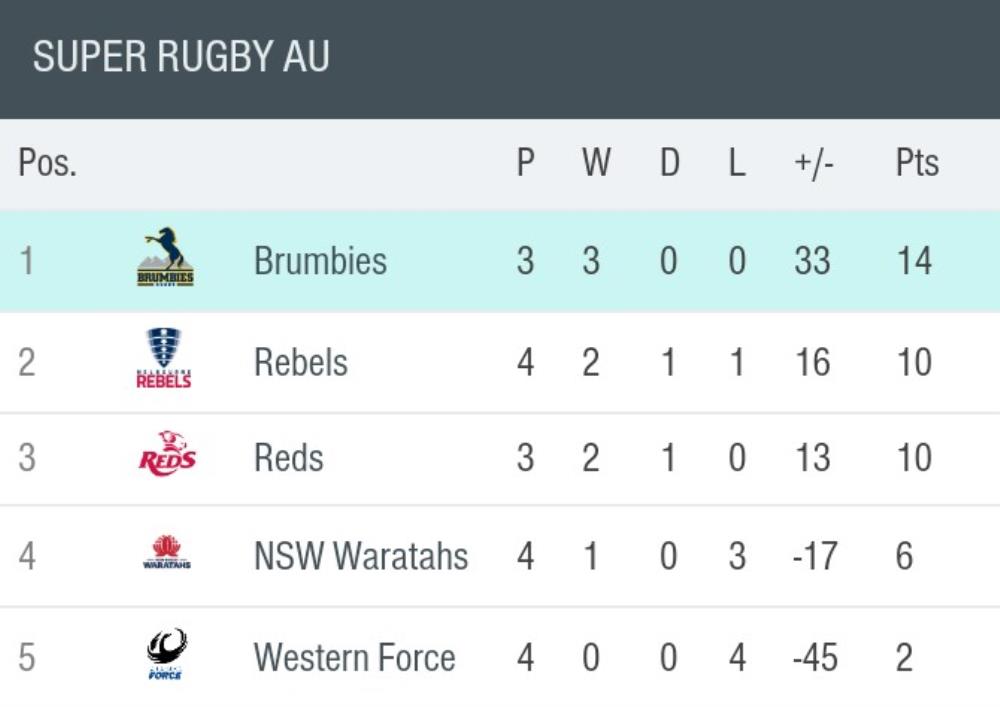
Task: Open the Rebels team name link
Action: (300, 362)
